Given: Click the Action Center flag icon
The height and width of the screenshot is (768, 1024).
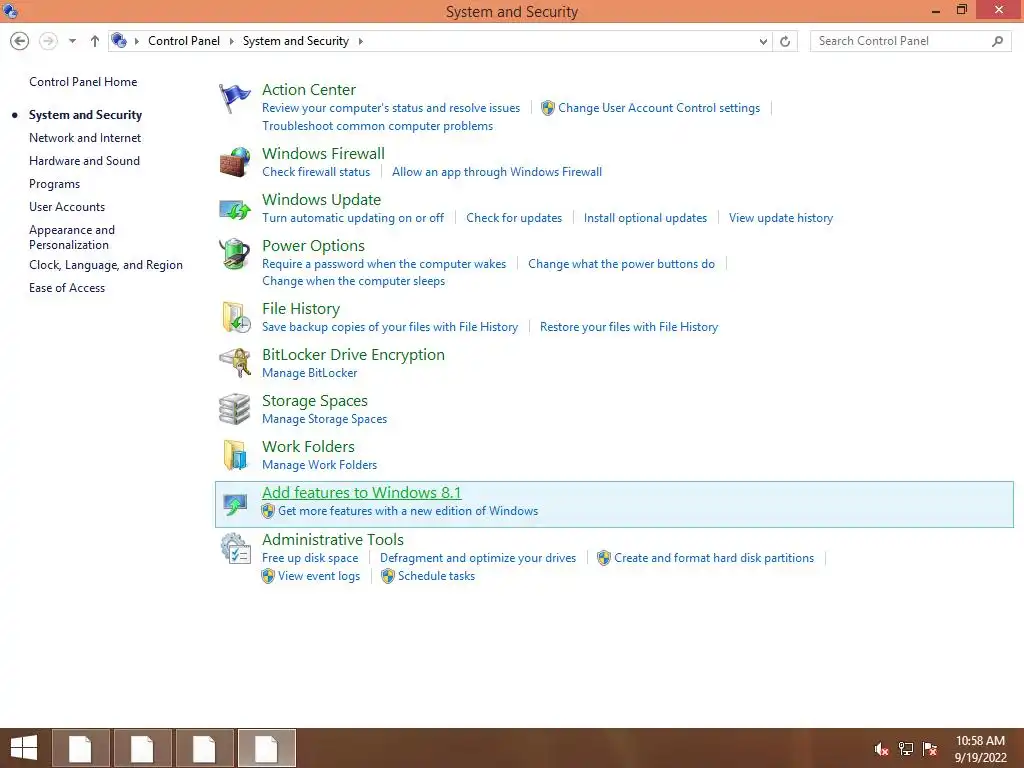Looking at the screenshot, I should click(x=234, y=99).
